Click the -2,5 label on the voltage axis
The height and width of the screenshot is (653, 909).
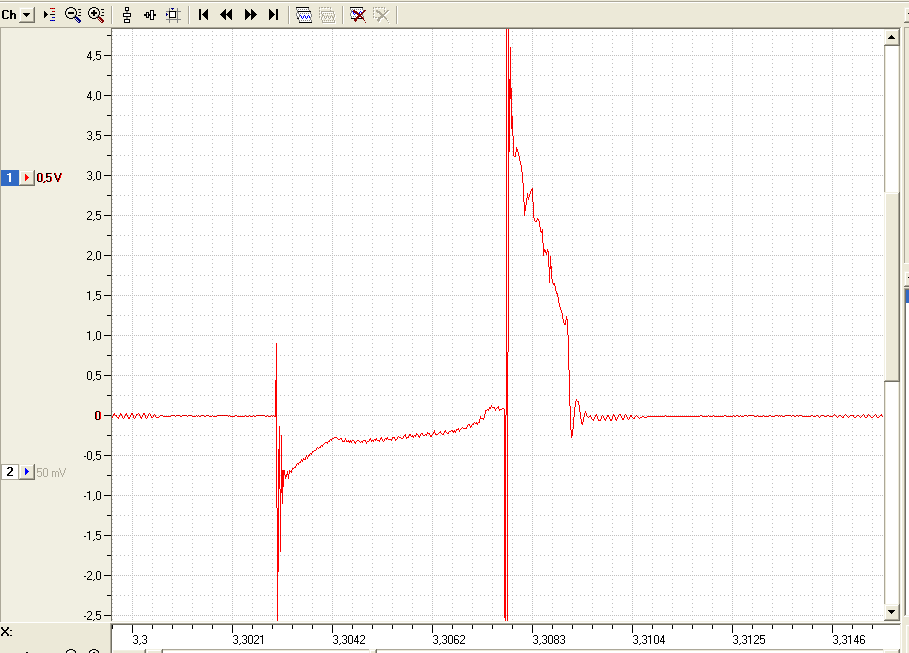(x=93, y=615)
